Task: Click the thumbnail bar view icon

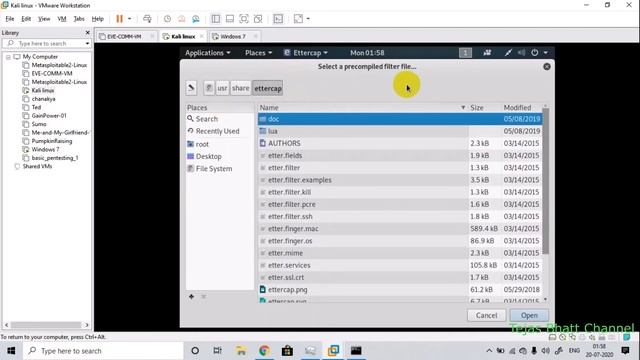Action: coord(230,19)
